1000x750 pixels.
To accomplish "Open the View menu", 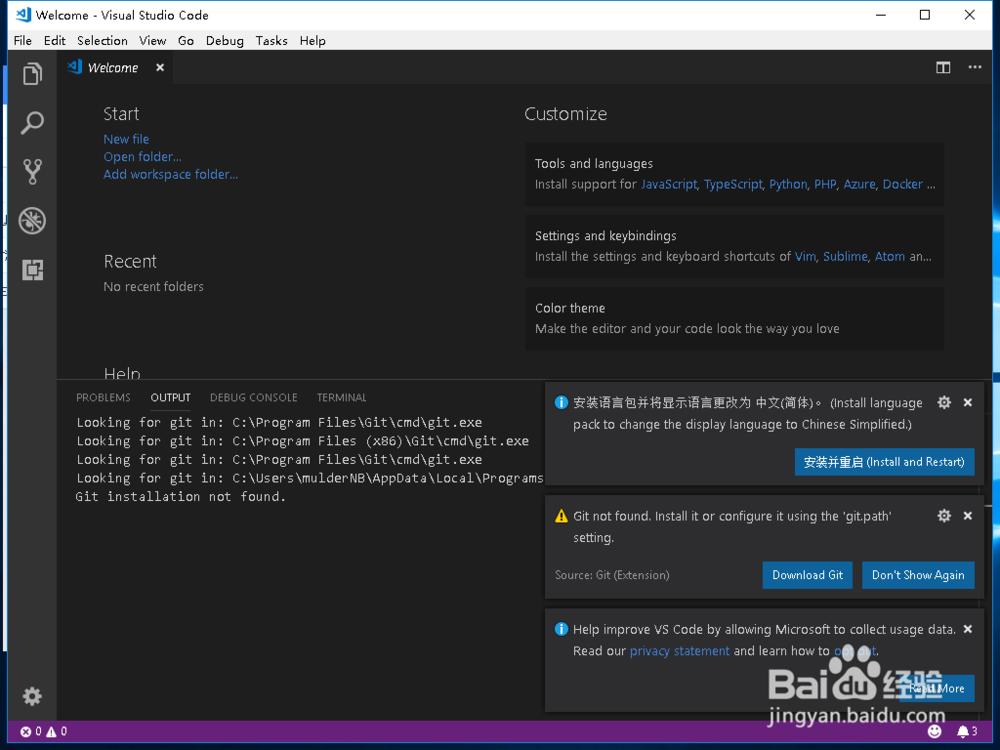I will [152, 40].
